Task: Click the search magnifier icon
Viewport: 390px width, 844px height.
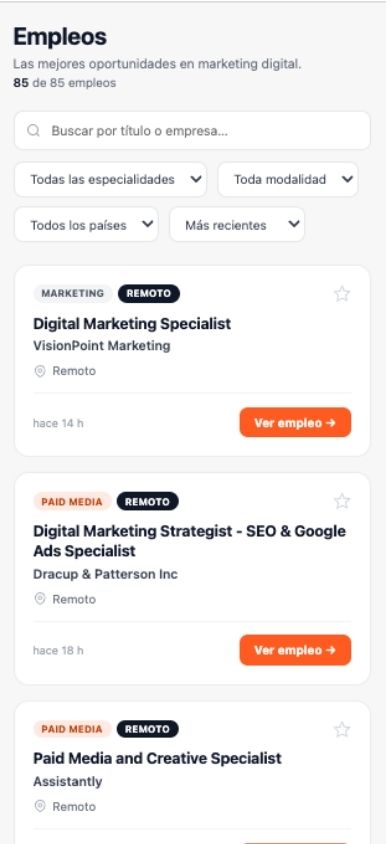Action: [x=33, y=131]
